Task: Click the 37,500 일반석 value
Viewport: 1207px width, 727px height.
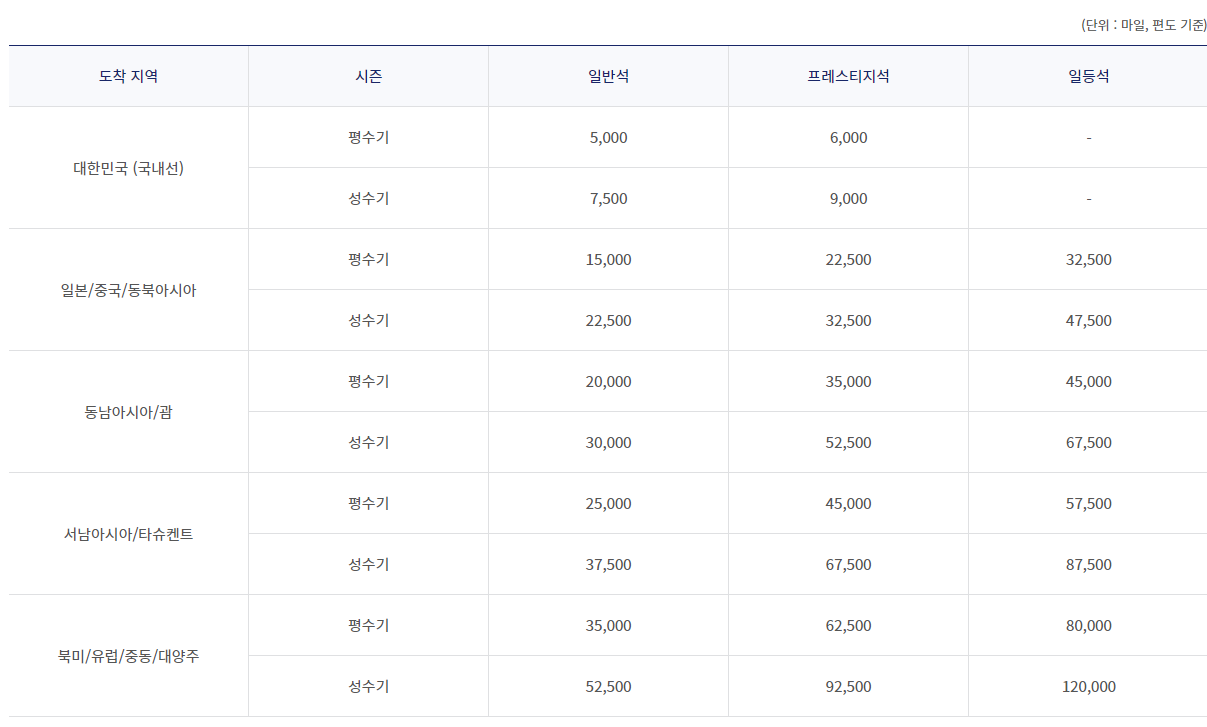Action: pos(608,565)
